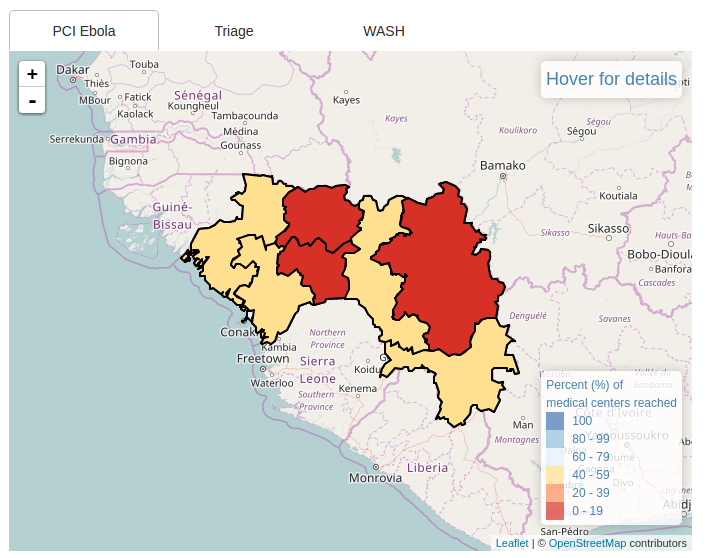The width and height of the screenshot is (709, 558).
Task: Select the WASH tab
Action: tap(384, 31)
